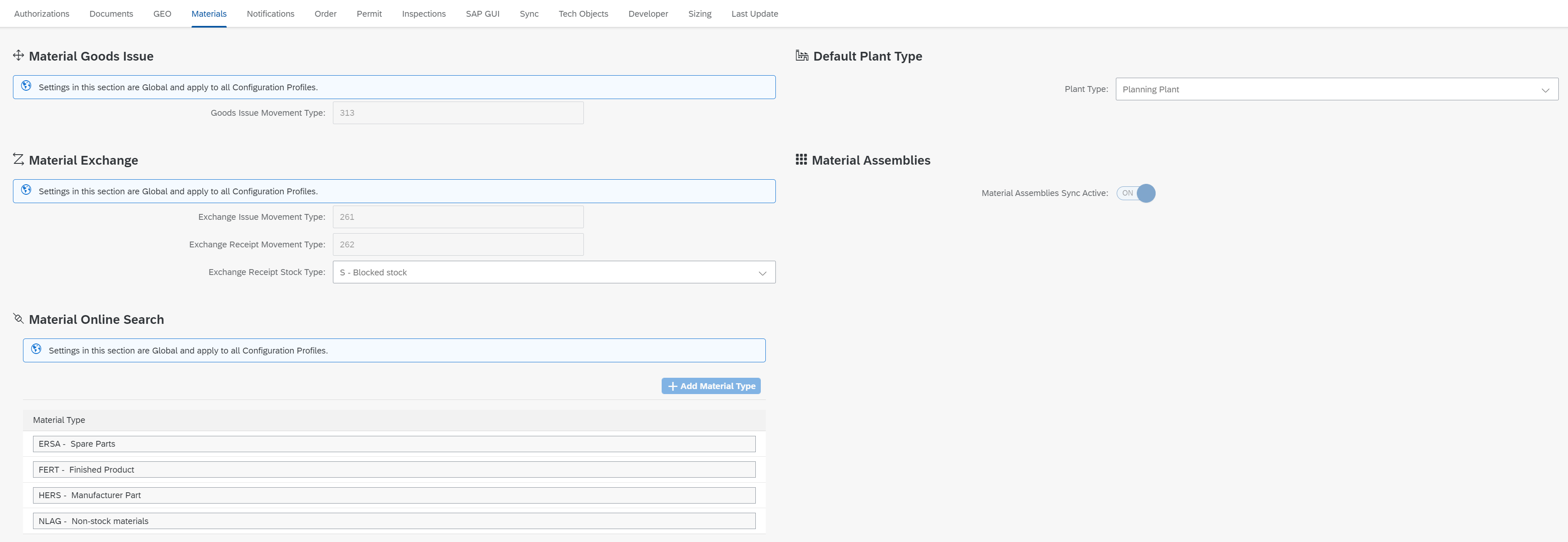Screen dimensions: 1568x542
Task: Click globe icon in Goods Issue info banner
Action: pos(26,87)
